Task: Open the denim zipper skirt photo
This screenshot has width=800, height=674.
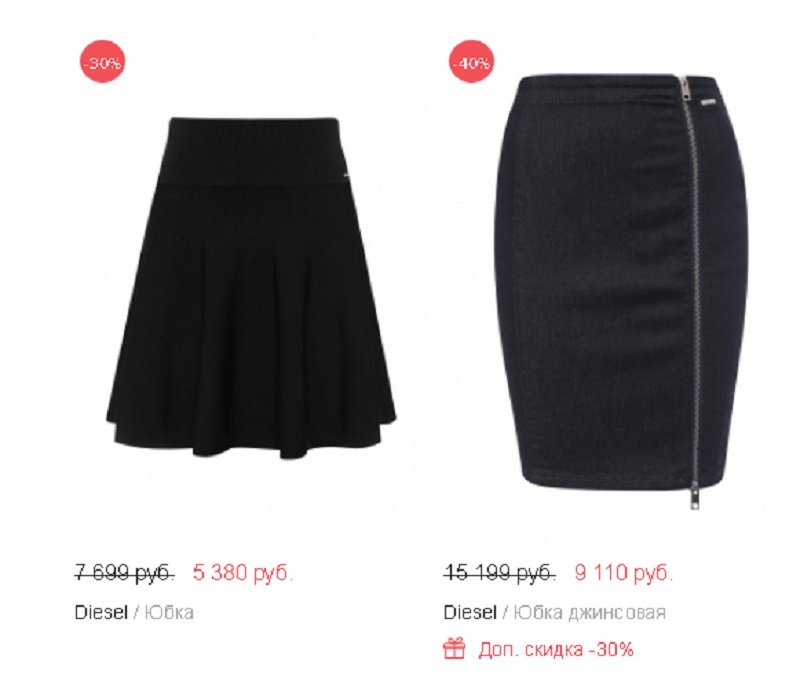Action: [620, 291]
